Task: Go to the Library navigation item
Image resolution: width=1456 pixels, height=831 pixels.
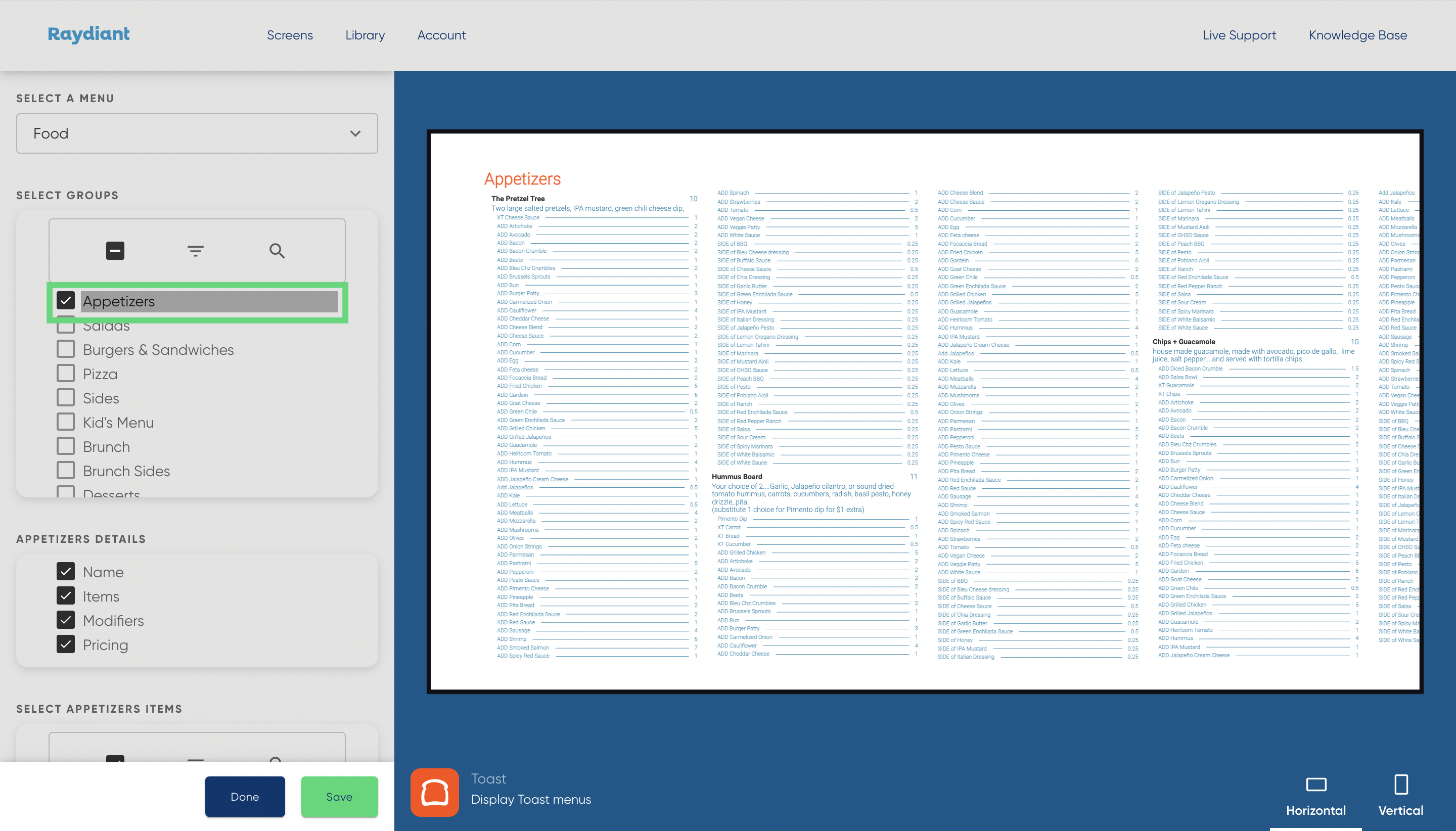Action: 365,35
